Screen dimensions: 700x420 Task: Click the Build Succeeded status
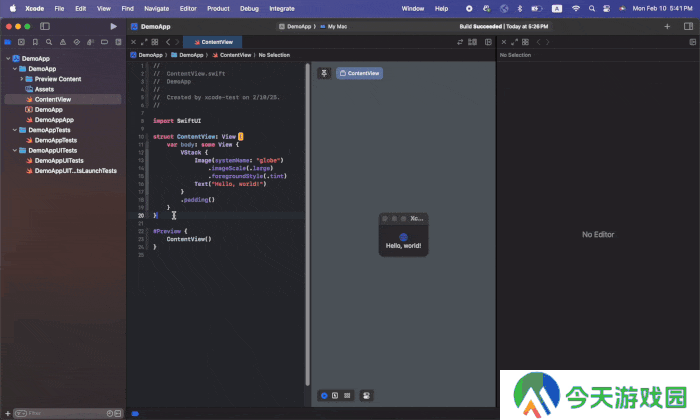coord(504,26)
